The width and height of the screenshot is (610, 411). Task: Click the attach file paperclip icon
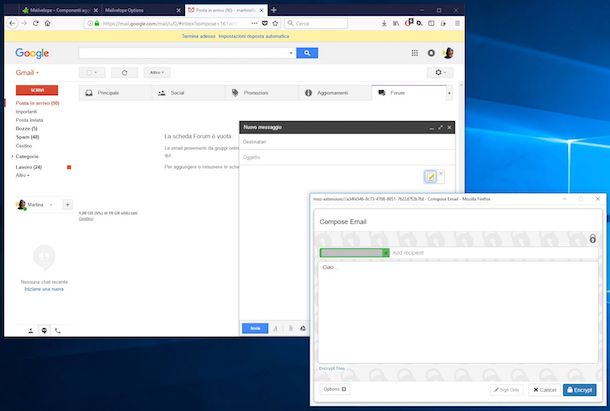tap(290, 329)
